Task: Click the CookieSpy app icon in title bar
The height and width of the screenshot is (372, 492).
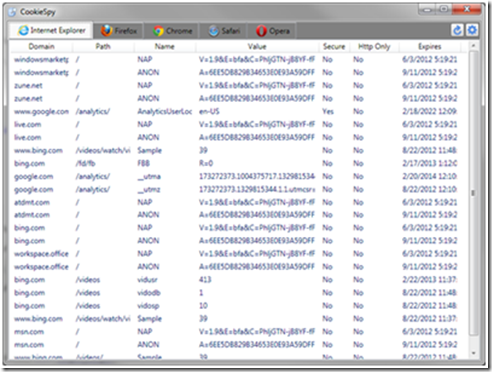Action: pos(12,12)
